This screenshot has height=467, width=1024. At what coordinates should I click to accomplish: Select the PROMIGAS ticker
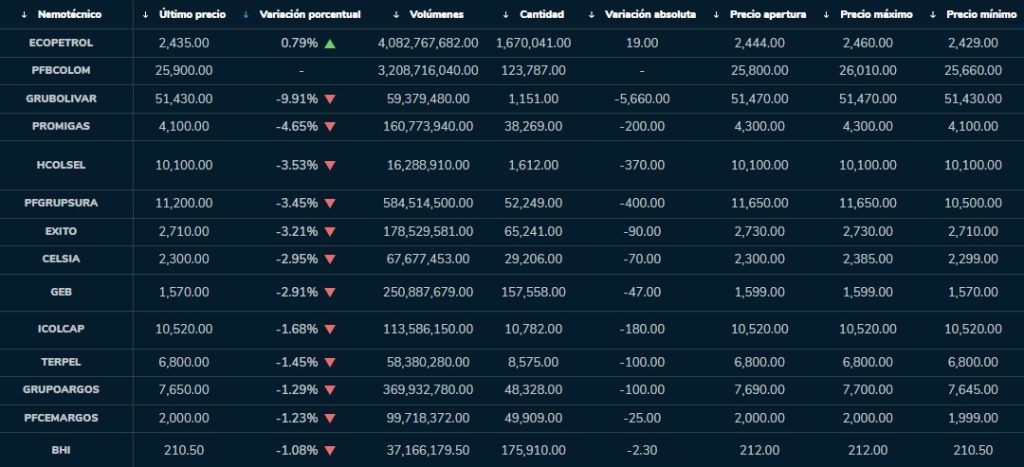point(61,127)
